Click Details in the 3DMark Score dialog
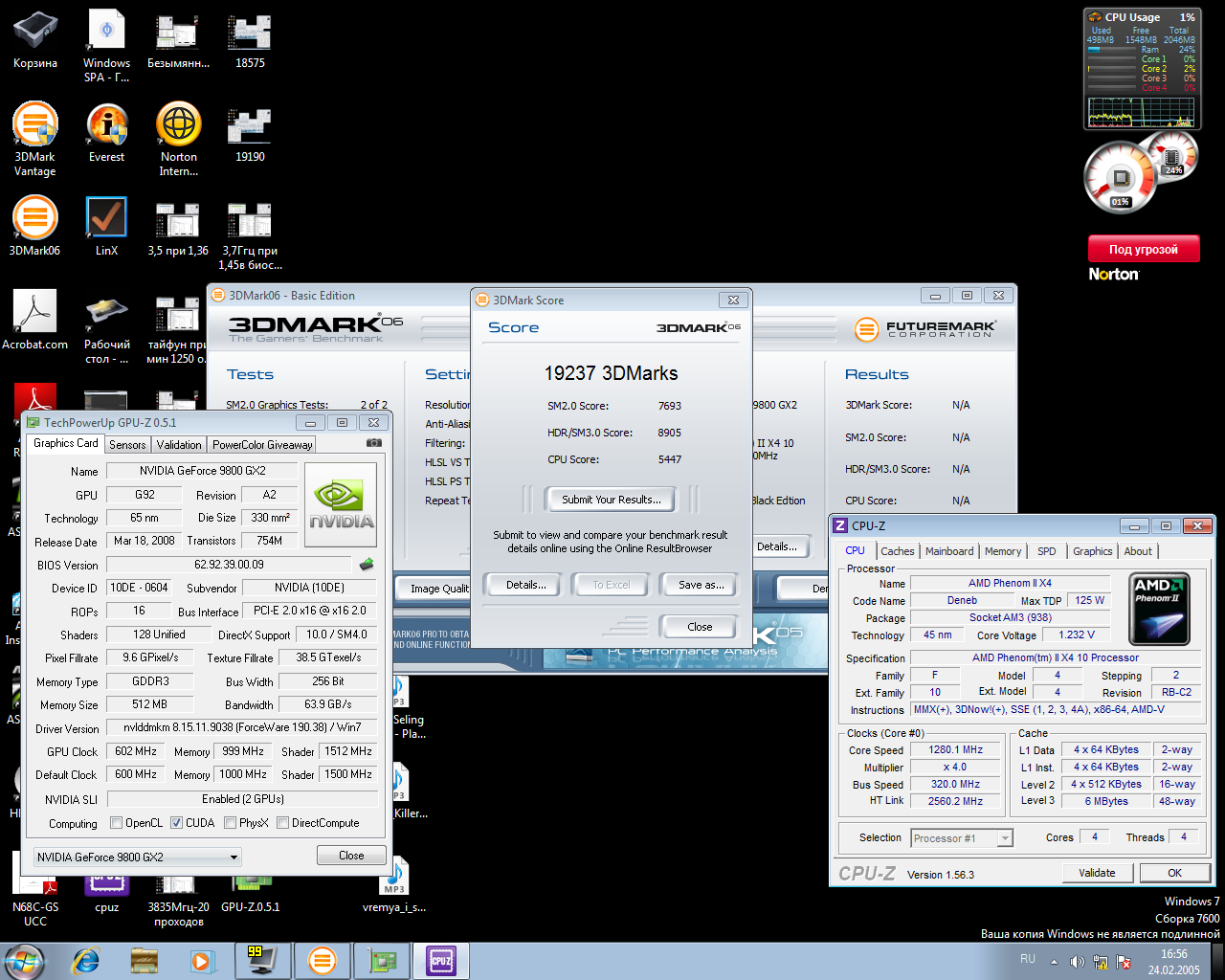Image resolution: width=1225 pixels, height=980 pixels. point(526,585)
